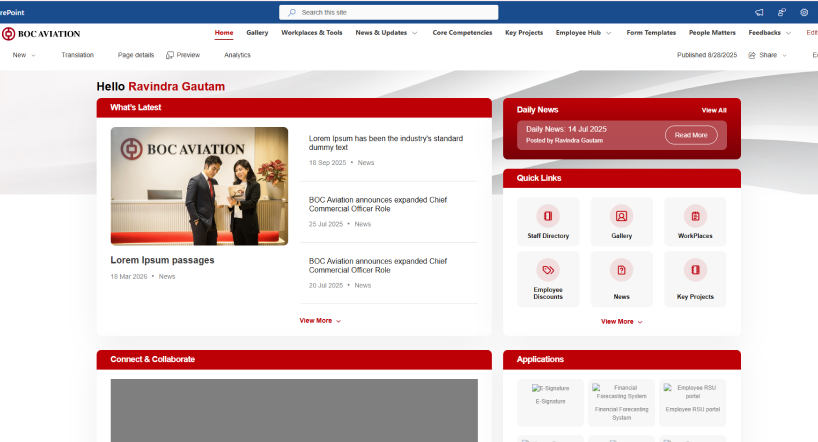Open the Core Competencies menu item
The image size is (818, 442).
(x=462, y=33)
